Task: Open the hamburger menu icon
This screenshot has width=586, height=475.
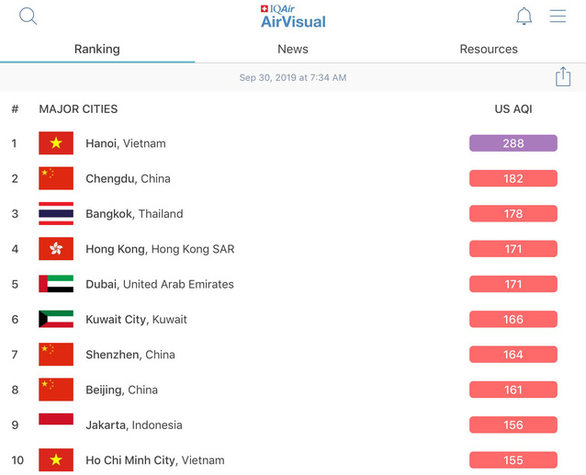Action: tap(558, 16)
